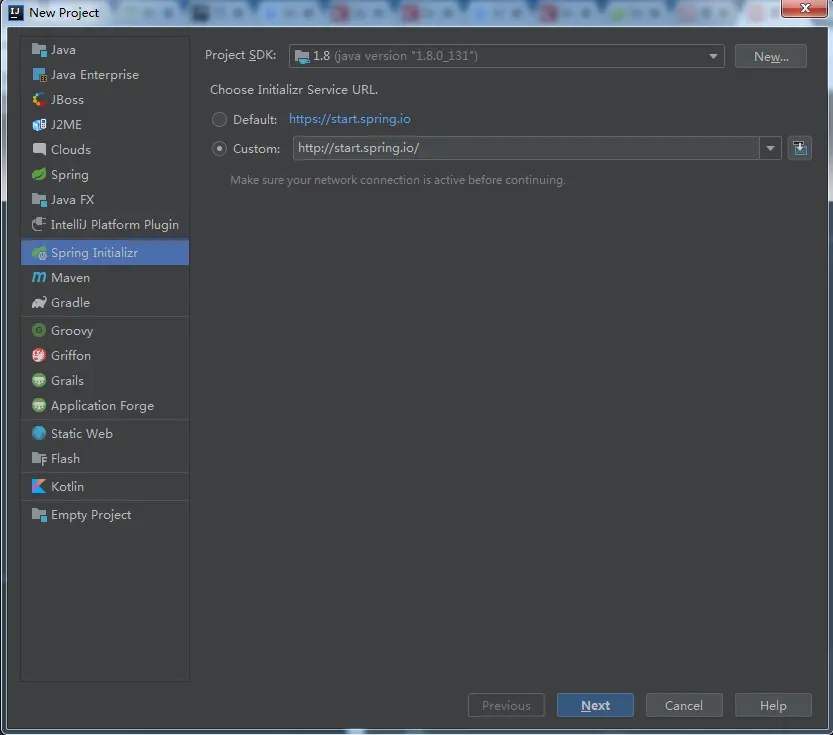Select Spring Initializr list entry
Screen dimensions: 833x735
pyautogui.click(x=105, y=253)
